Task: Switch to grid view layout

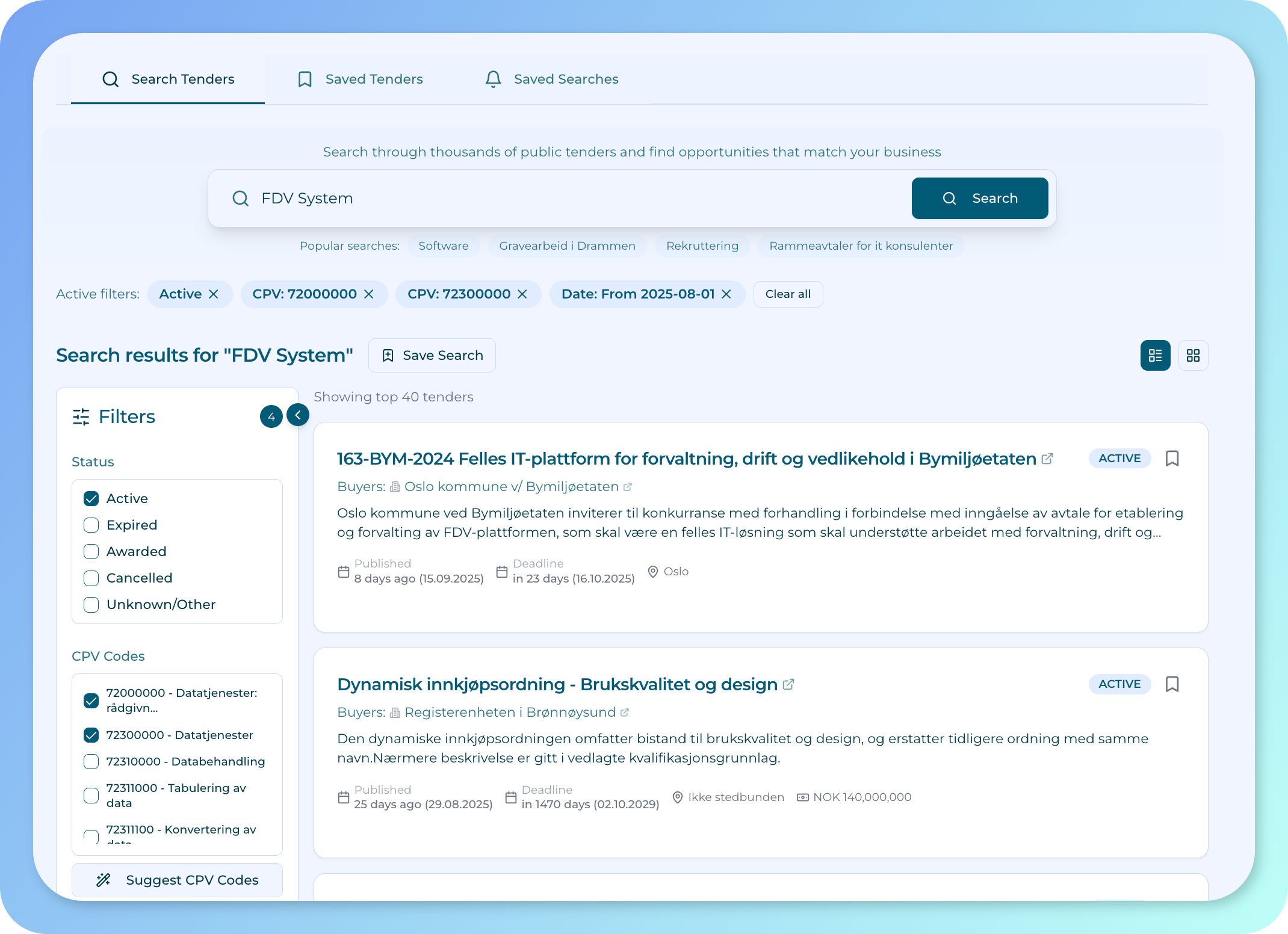Action: tap(1193, 356)
